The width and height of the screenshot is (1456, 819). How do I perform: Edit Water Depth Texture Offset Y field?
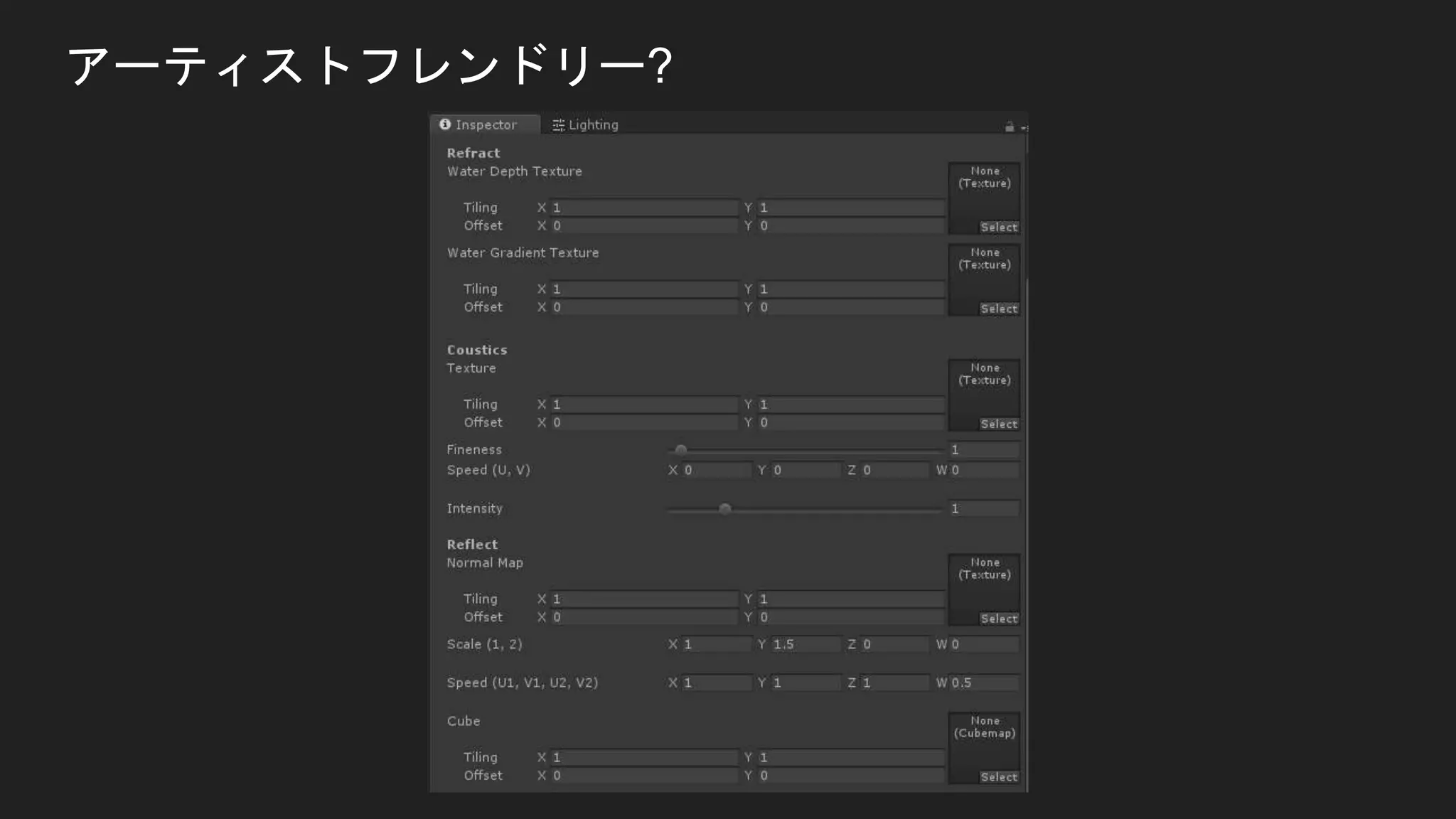850,225
